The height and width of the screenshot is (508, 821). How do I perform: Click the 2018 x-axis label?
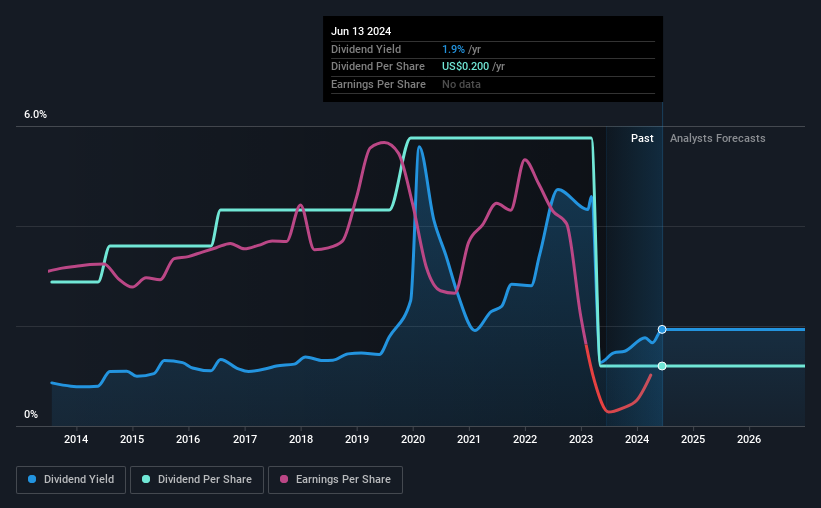coord(301,439)
